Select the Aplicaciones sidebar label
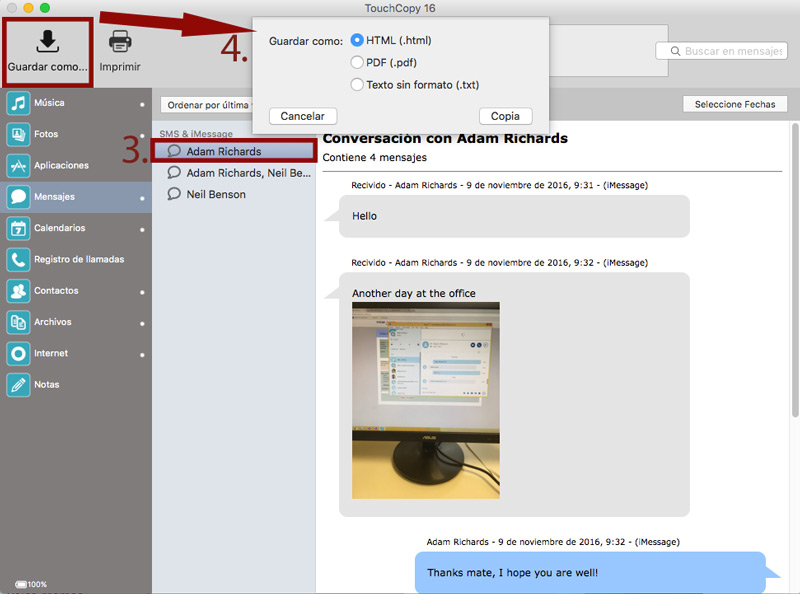Viewport: 800px width, 594px height. pos(61,165)
